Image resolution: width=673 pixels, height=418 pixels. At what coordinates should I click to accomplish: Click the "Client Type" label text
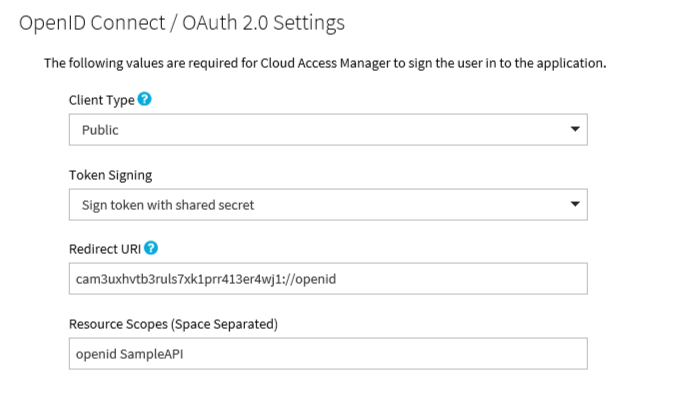click(102, 100)
